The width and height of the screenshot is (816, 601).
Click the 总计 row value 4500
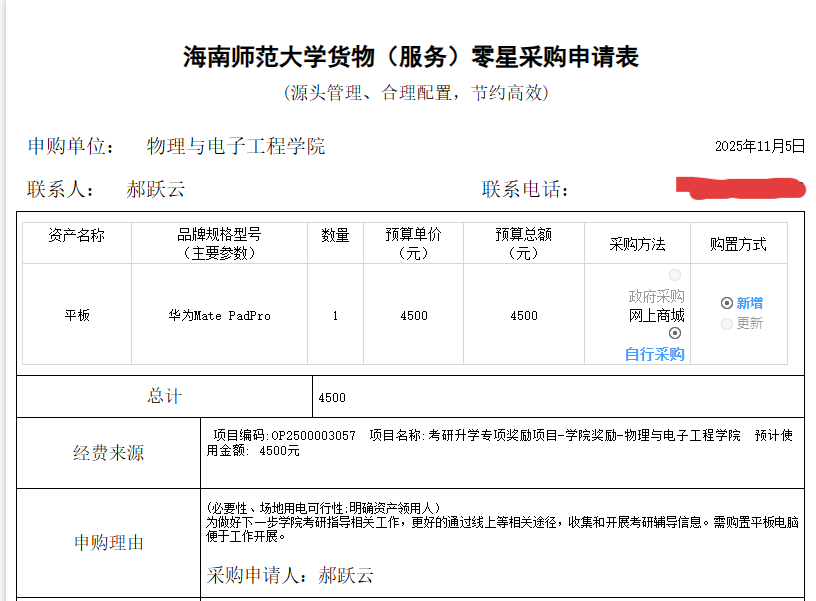[x=332, y=397]
